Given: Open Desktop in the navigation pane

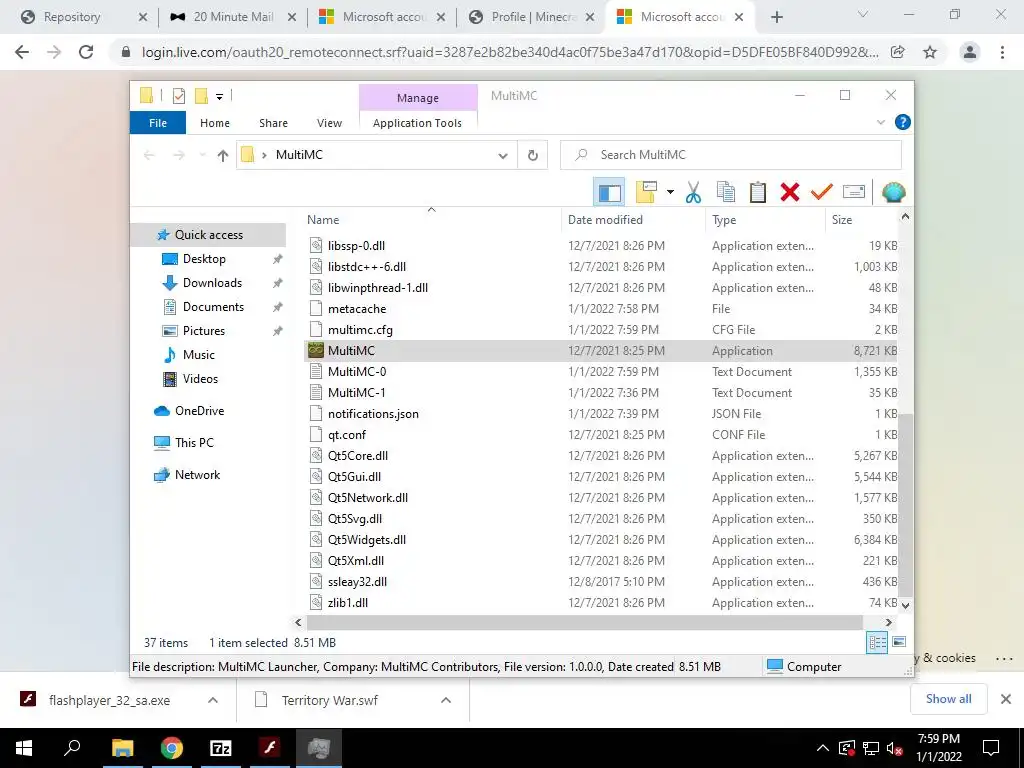Looking at the screenshot, I should pyautogui.click(x=204, y=259).
